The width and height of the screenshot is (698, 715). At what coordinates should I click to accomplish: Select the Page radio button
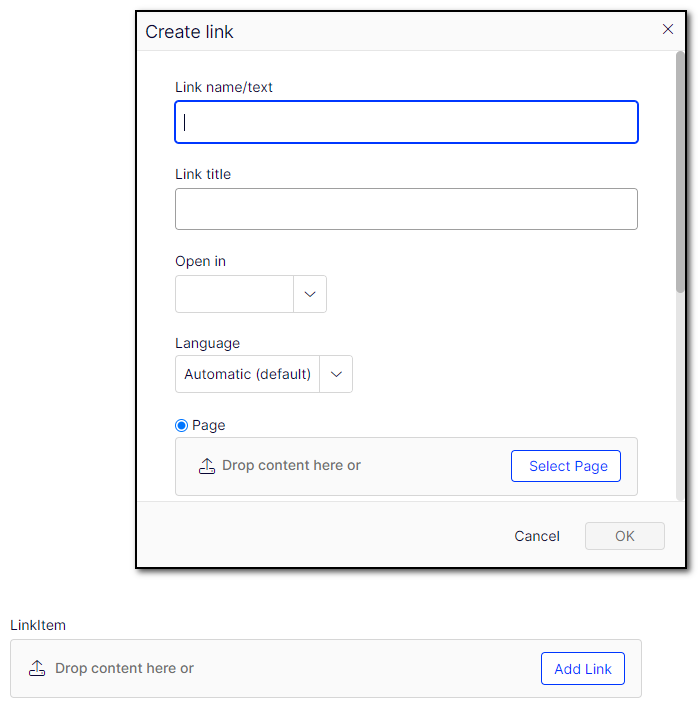click(181, 425)
